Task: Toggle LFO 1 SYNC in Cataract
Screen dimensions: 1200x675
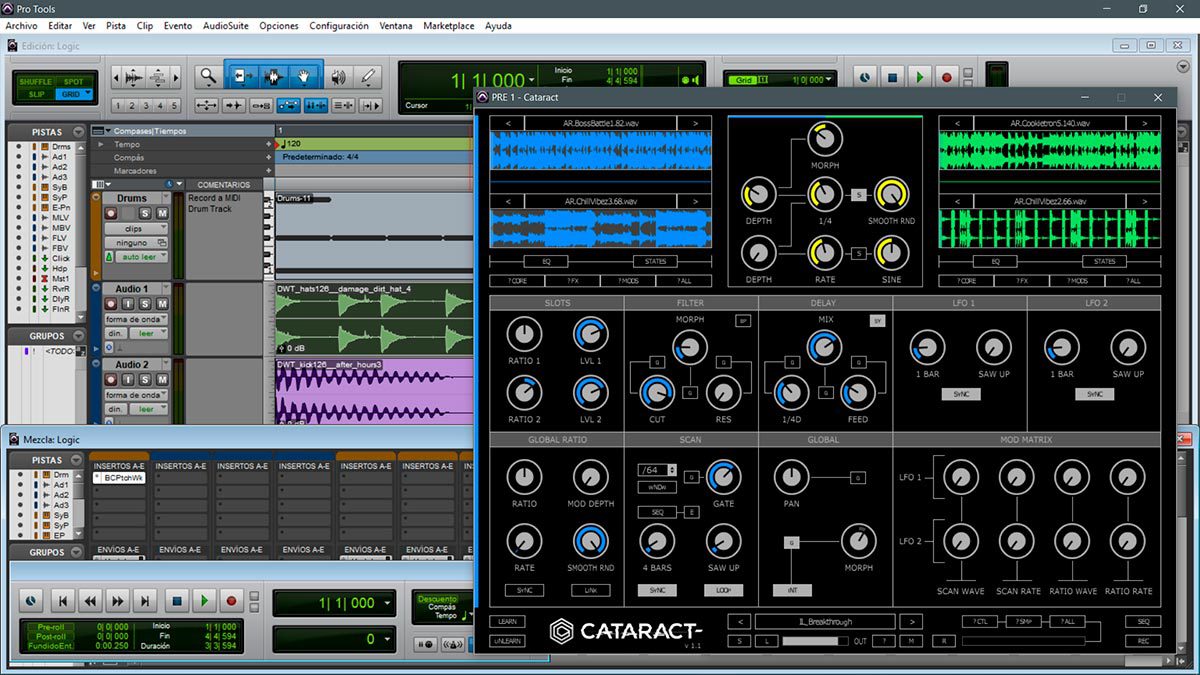Action: 960,394
